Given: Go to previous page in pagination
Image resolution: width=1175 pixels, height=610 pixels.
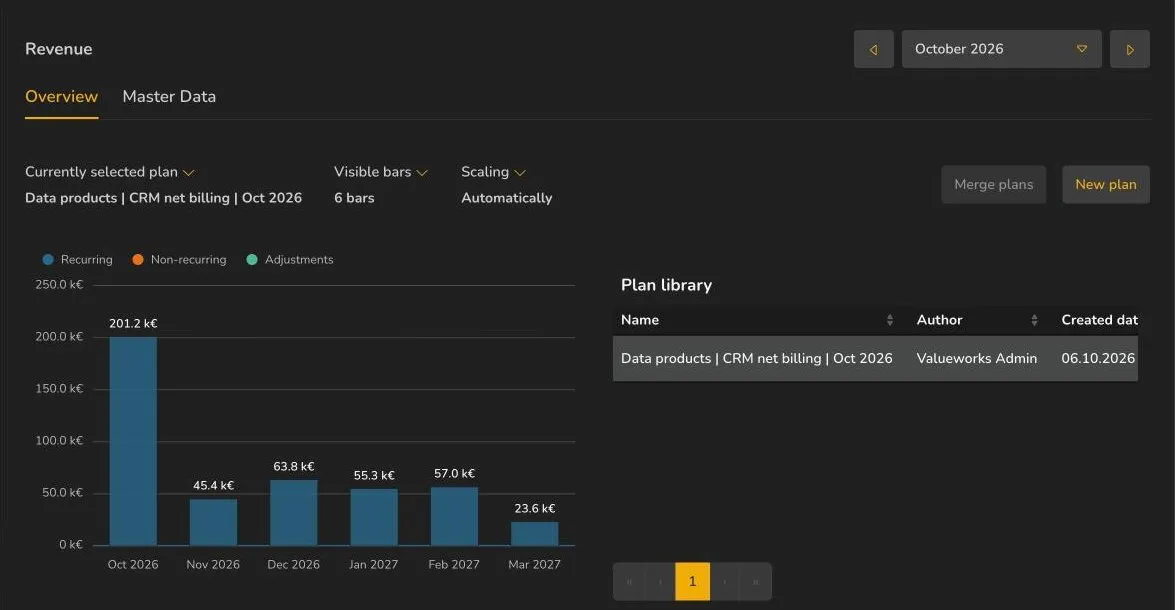Looking at the screenshot, I should (x=660, y=582).
